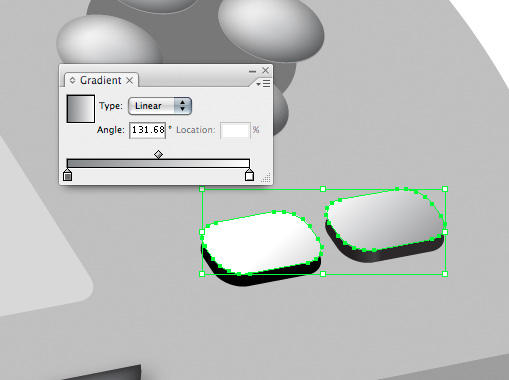509x380 pixels.
Task: Select the gradient midpoint diamond
Action: pyautogui.click(x=158, y=154)
